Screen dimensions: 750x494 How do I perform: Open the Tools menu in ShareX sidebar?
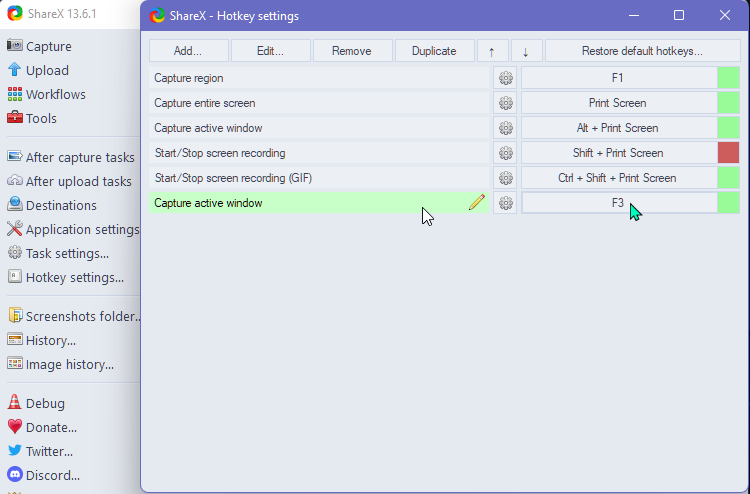(x=32, y=118)
